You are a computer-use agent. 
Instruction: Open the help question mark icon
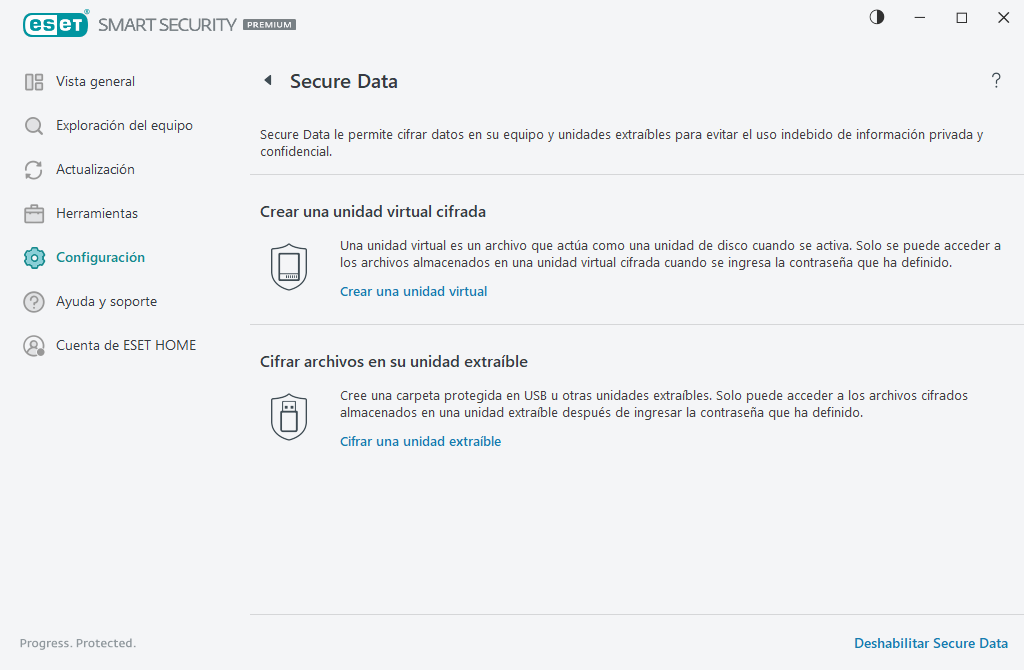[996, 81]
